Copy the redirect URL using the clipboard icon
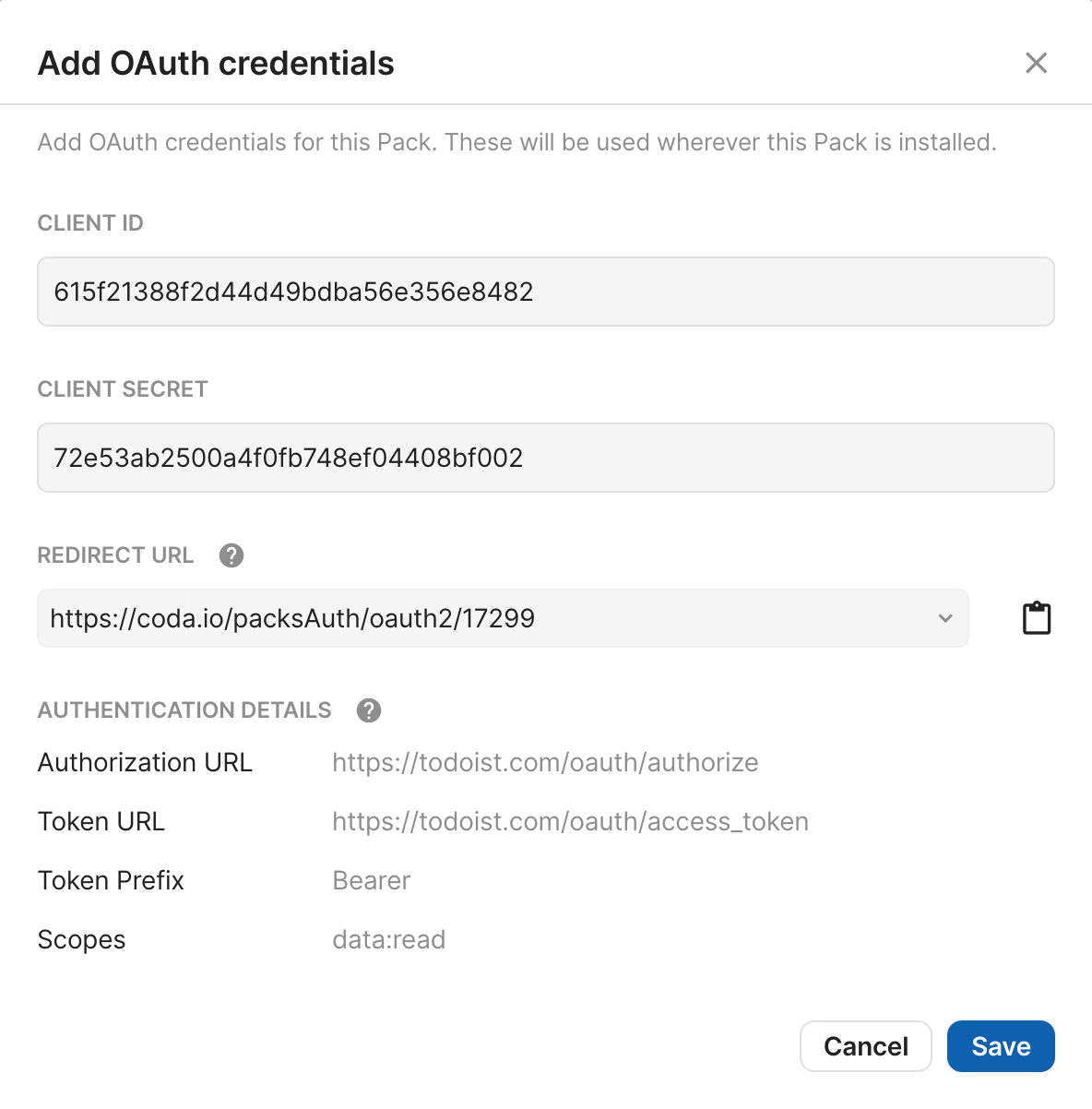Viewport: 1092px width, 1109px height. coord(1037,617)
